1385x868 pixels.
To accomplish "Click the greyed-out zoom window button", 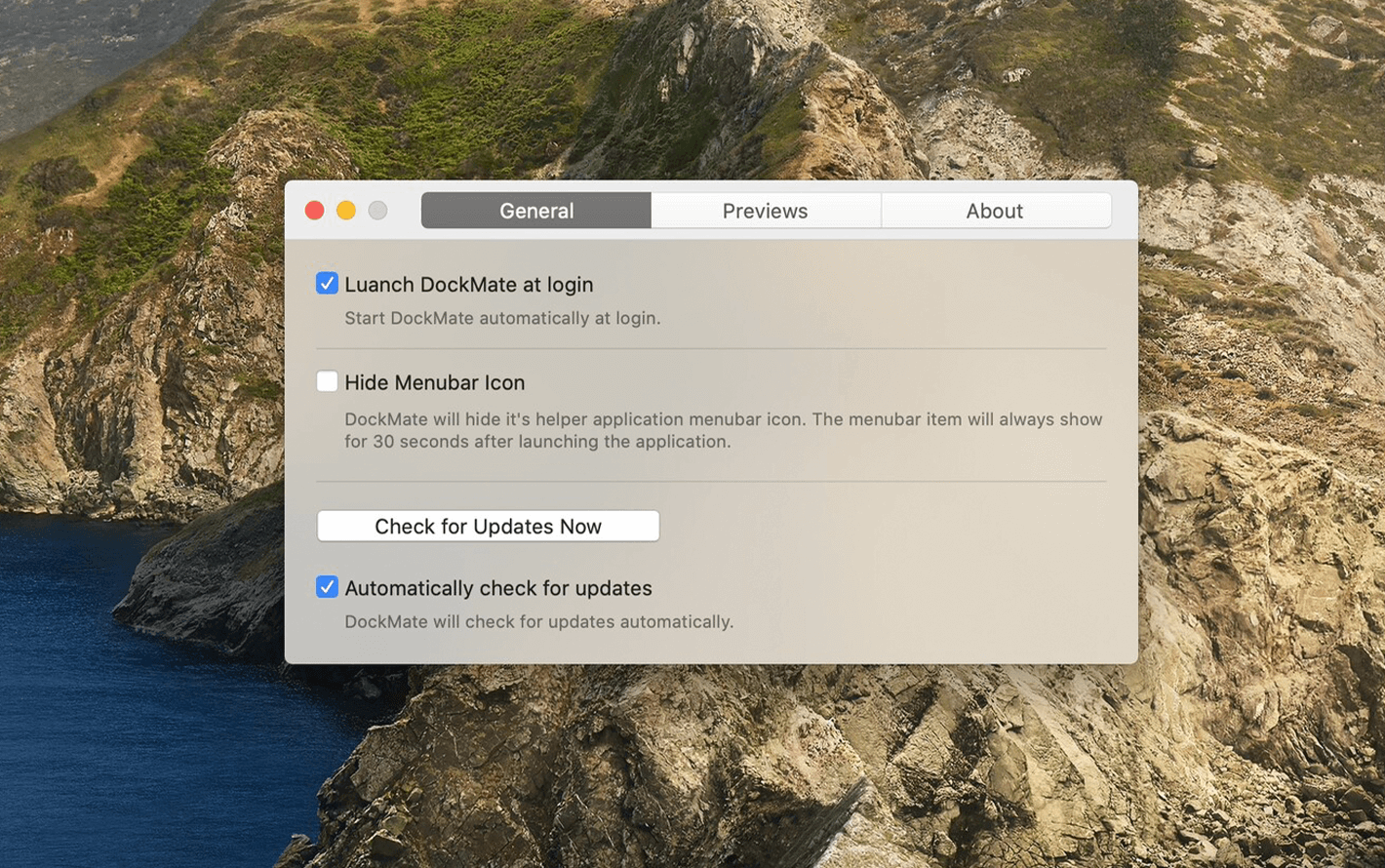I will click(377, 211).
